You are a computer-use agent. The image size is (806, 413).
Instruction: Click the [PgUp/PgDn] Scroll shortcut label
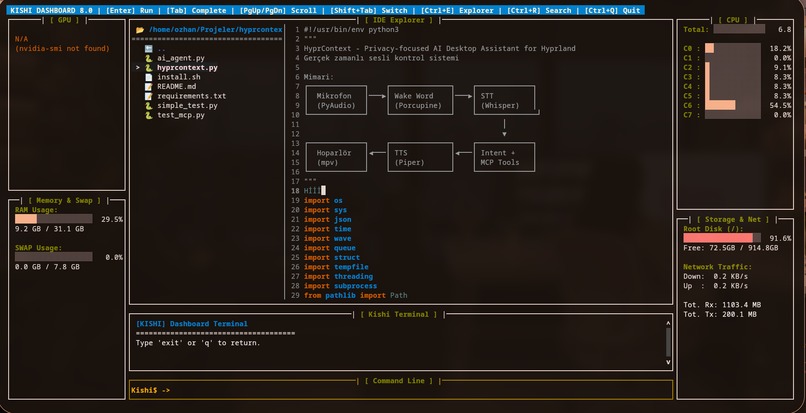point(278,10)
